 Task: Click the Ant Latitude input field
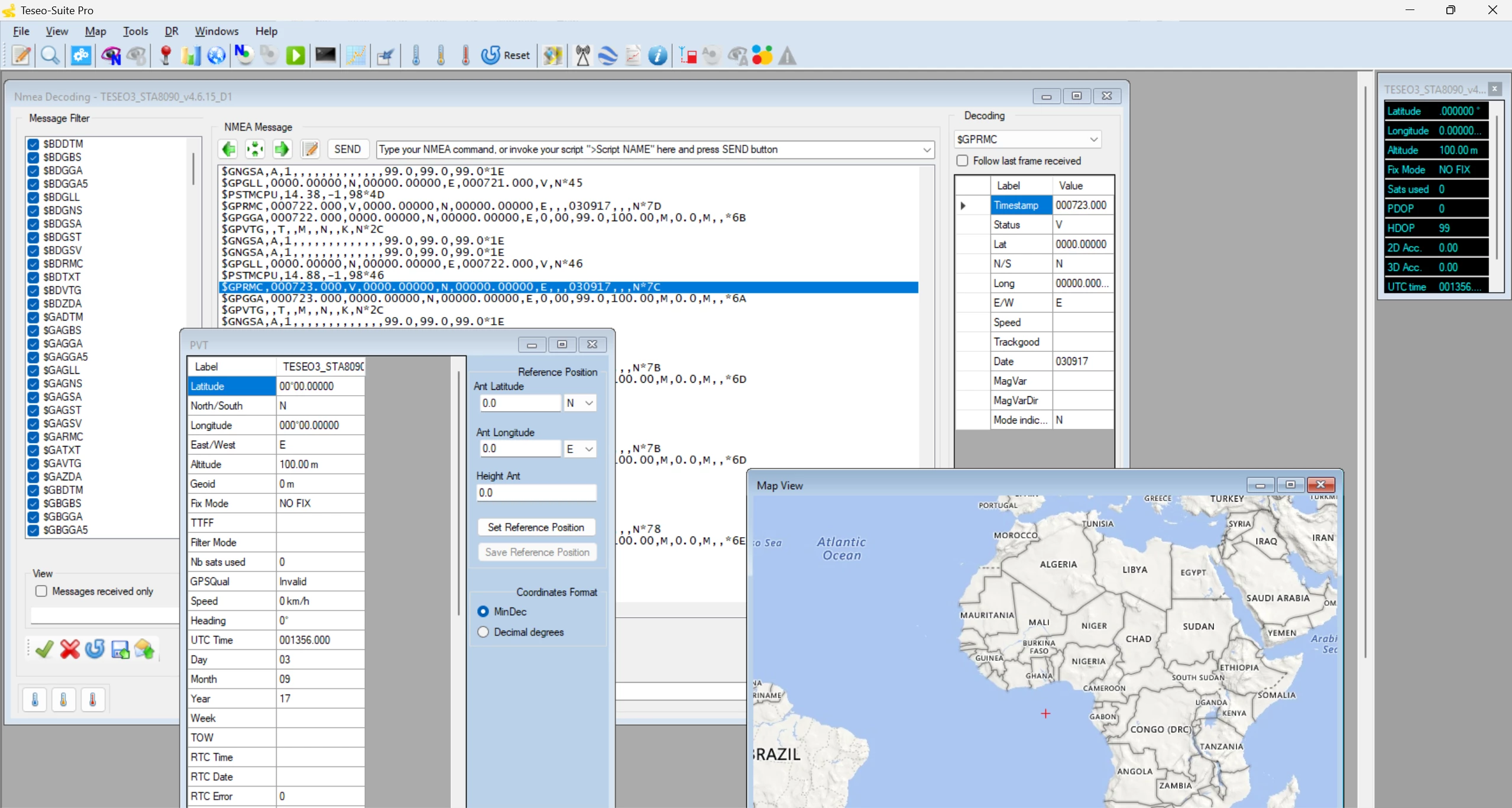(x=520, y=403)
